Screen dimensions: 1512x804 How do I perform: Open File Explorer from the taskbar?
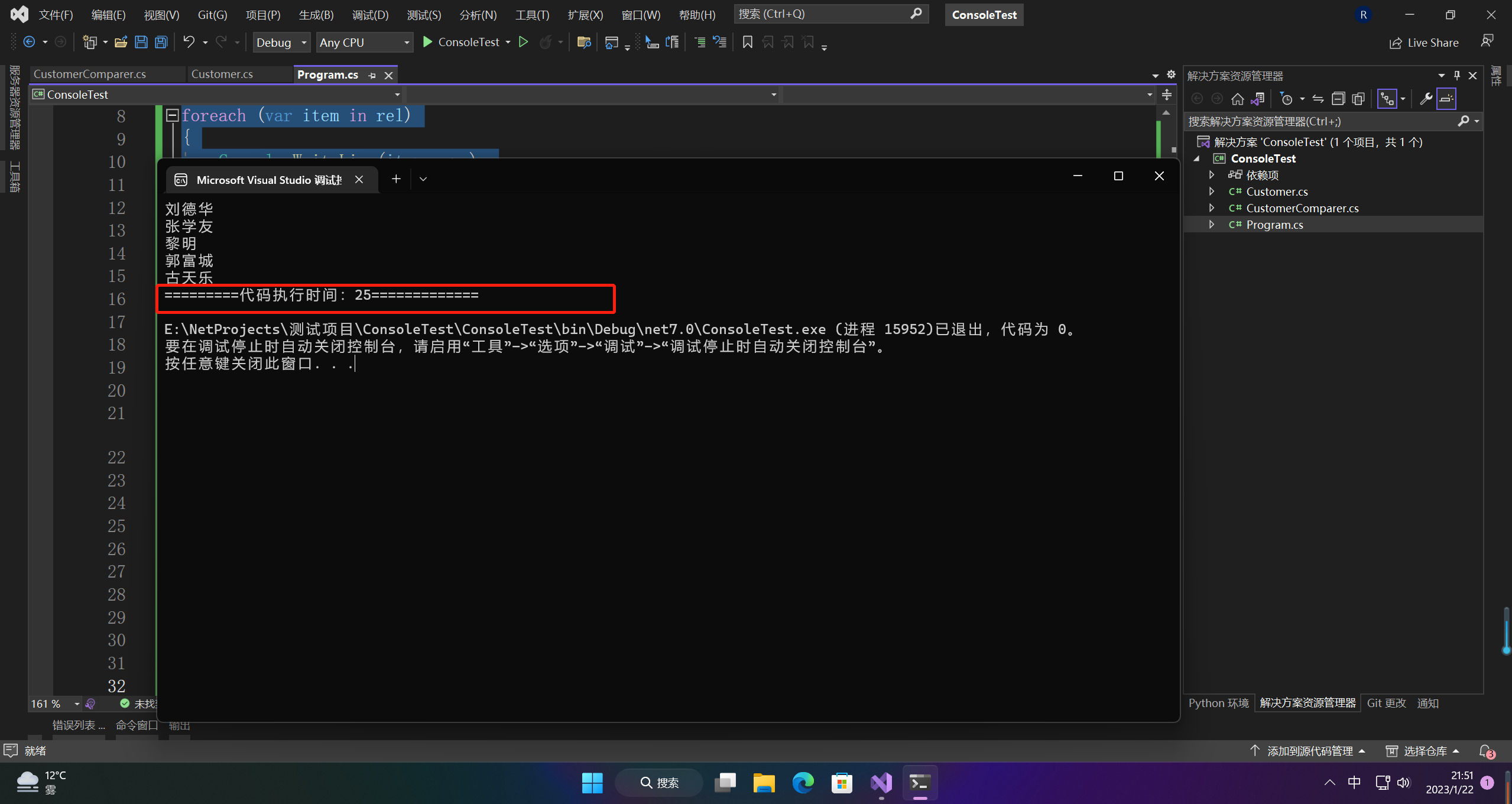pos(764,783)
